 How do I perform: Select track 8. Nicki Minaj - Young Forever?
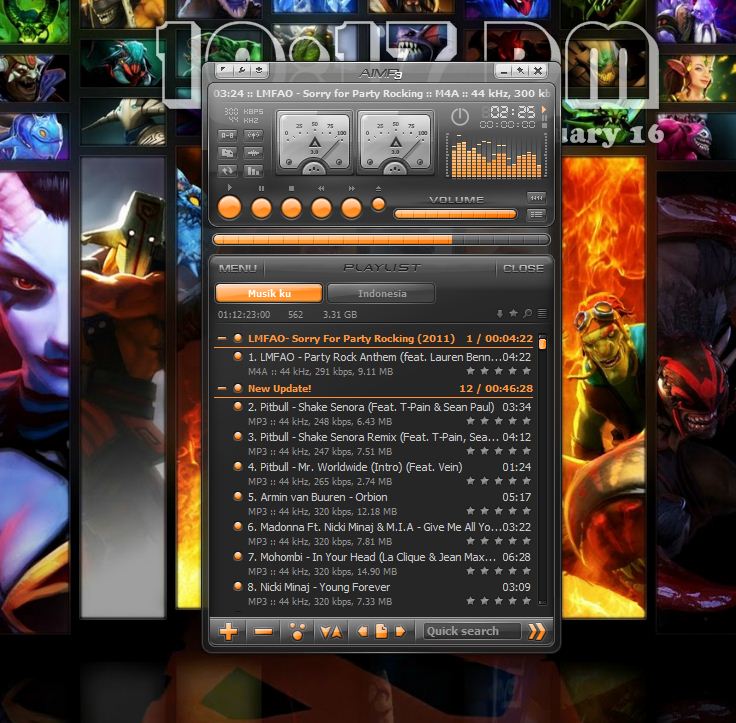(376, 594)
